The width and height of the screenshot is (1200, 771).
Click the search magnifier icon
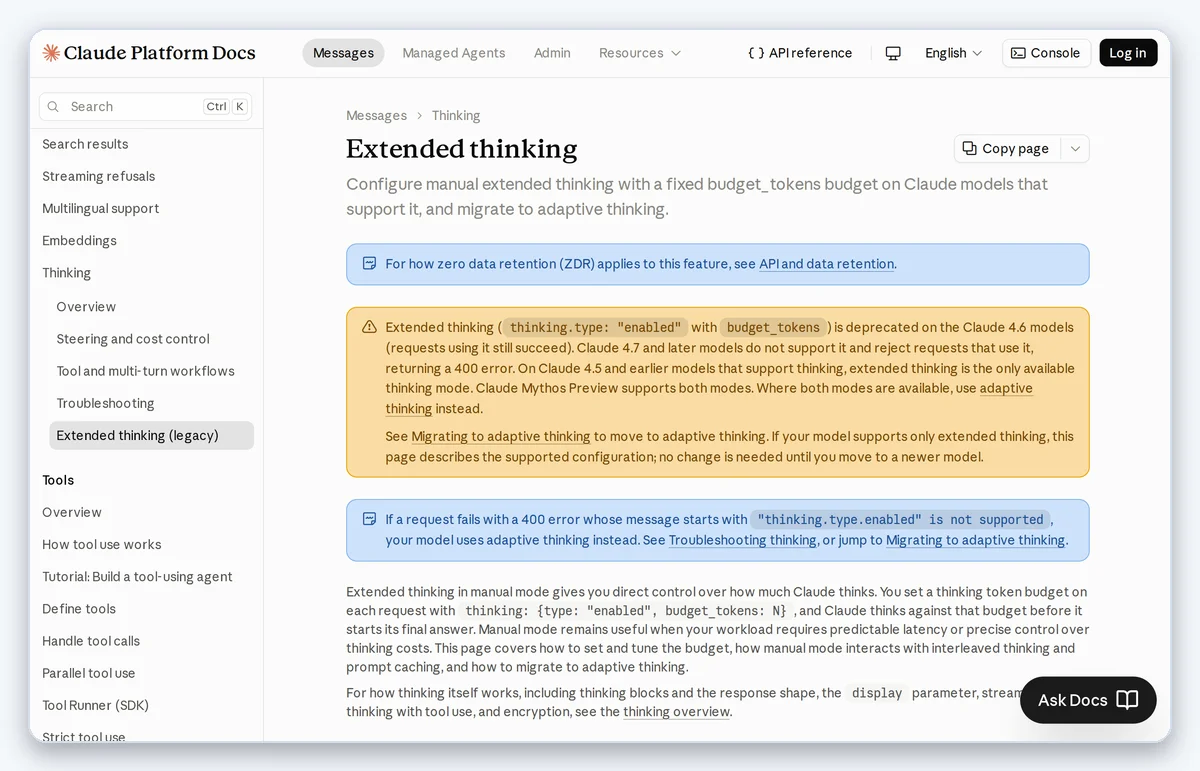(54, 107)
